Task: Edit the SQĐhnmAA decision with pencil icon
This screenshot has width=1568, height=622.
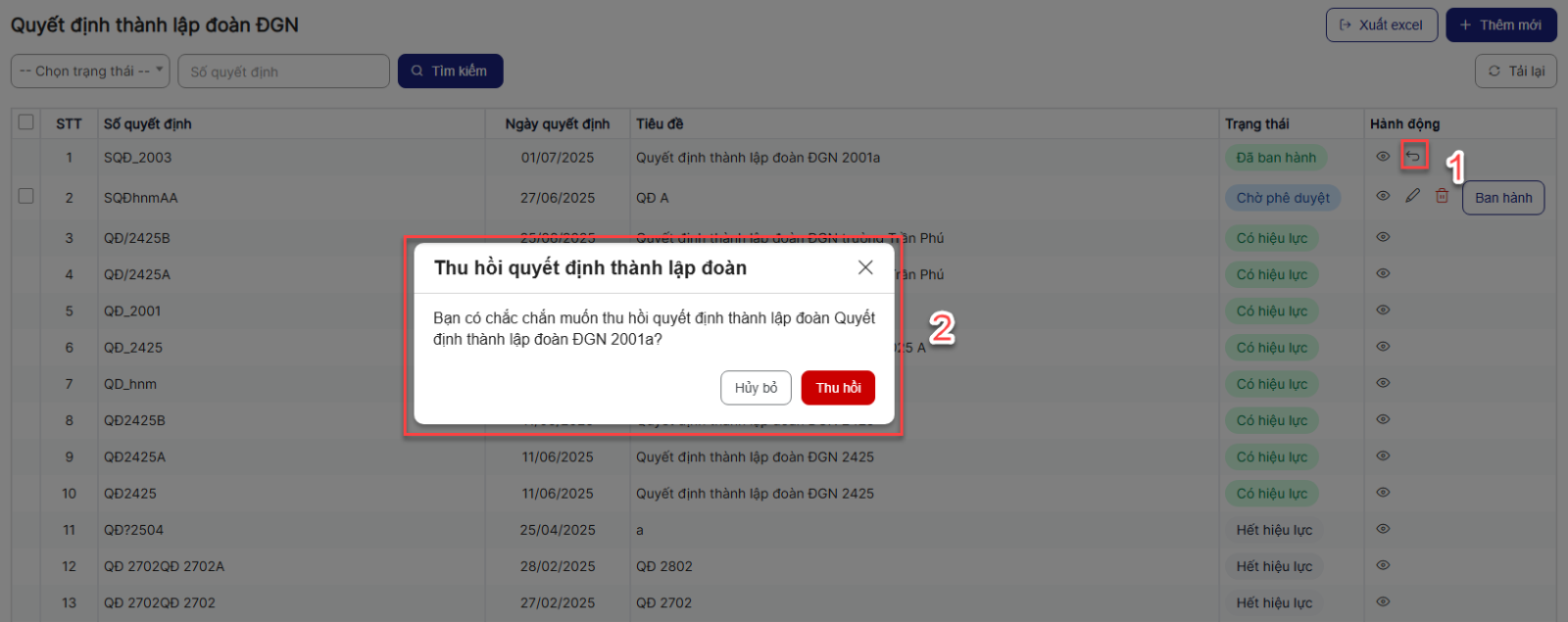Action: point(1412,196)
